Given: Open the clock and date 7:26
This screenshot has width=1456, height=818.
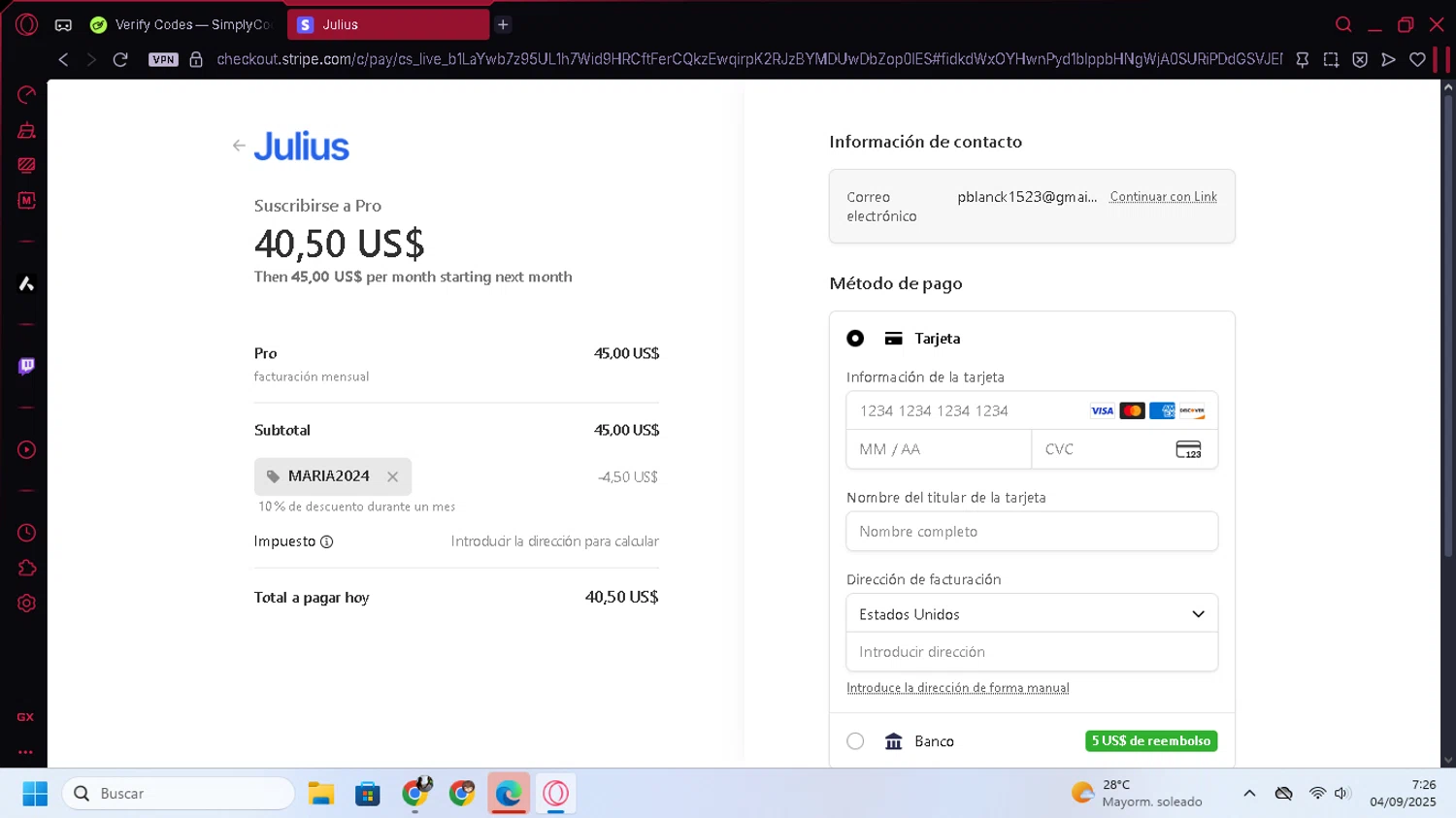Looking at the screenshot, I should 1403,794.
